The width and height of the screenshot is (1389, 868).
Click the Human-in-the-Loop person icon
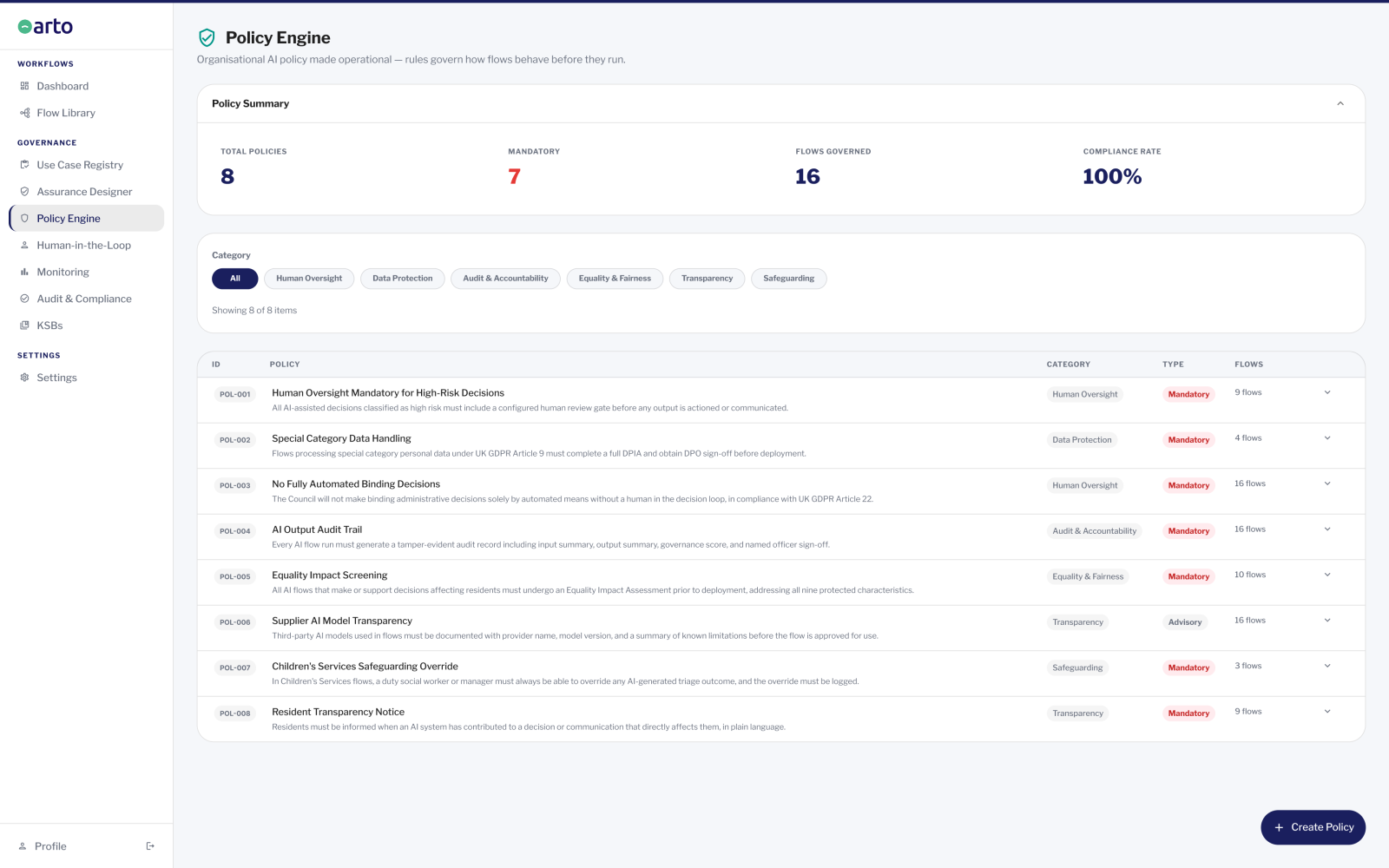tap(24, 246)
